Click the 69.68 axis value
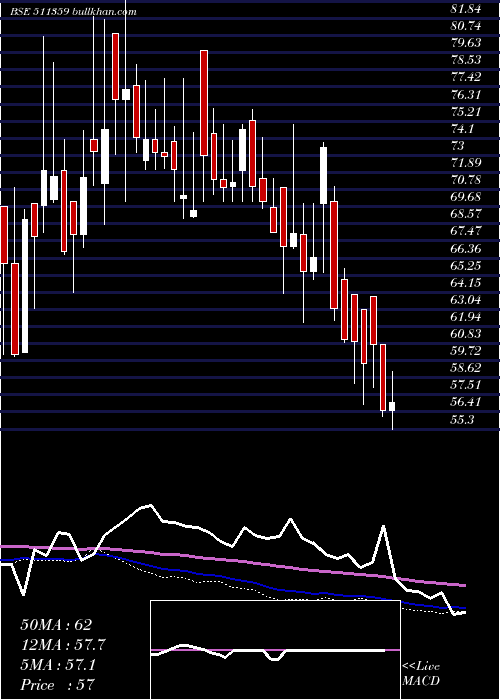Screen dimensions: 500x700 click(466, 197)
